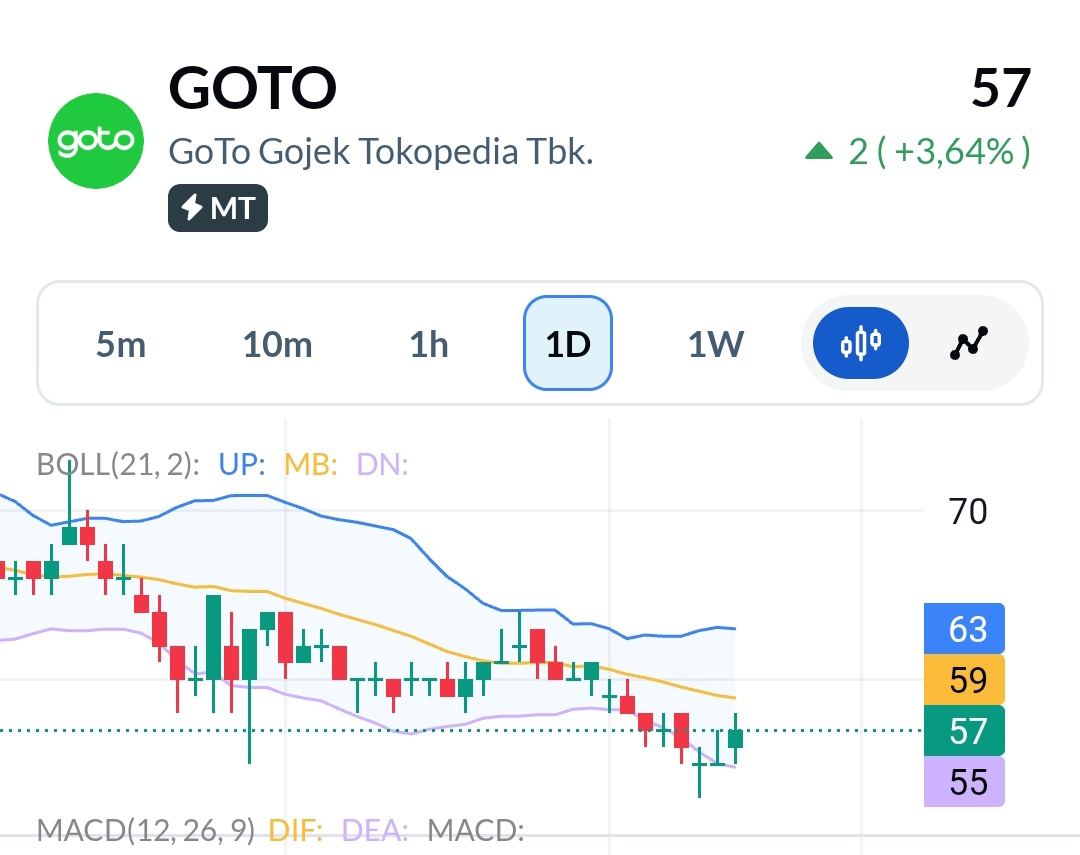Click the MB: Bollinger label
This screenshot has width=1080, height=855.
coord(311,464)
